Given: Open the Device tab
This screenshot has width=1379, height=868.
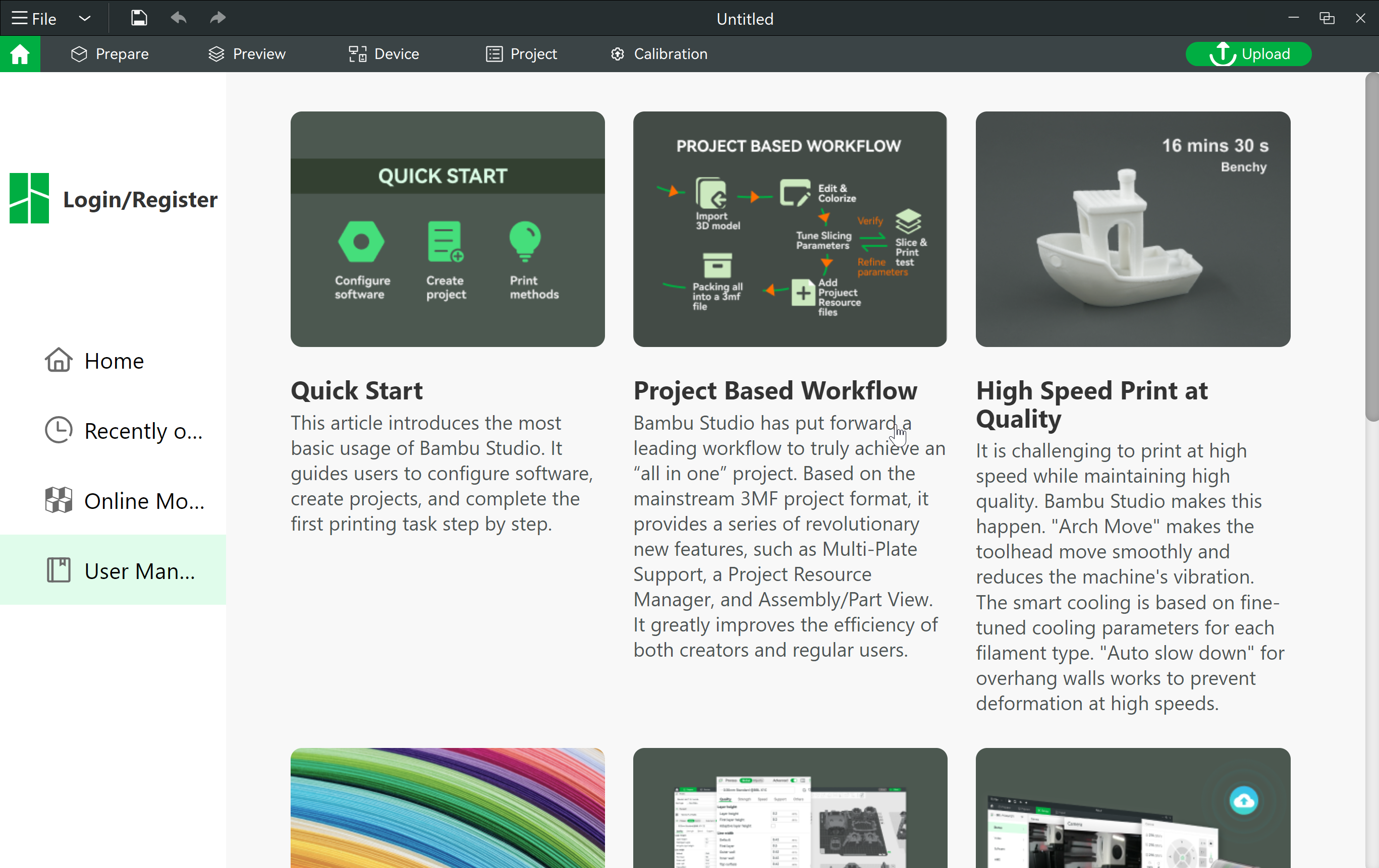Looking at the screenshot, I should (383, 54).
